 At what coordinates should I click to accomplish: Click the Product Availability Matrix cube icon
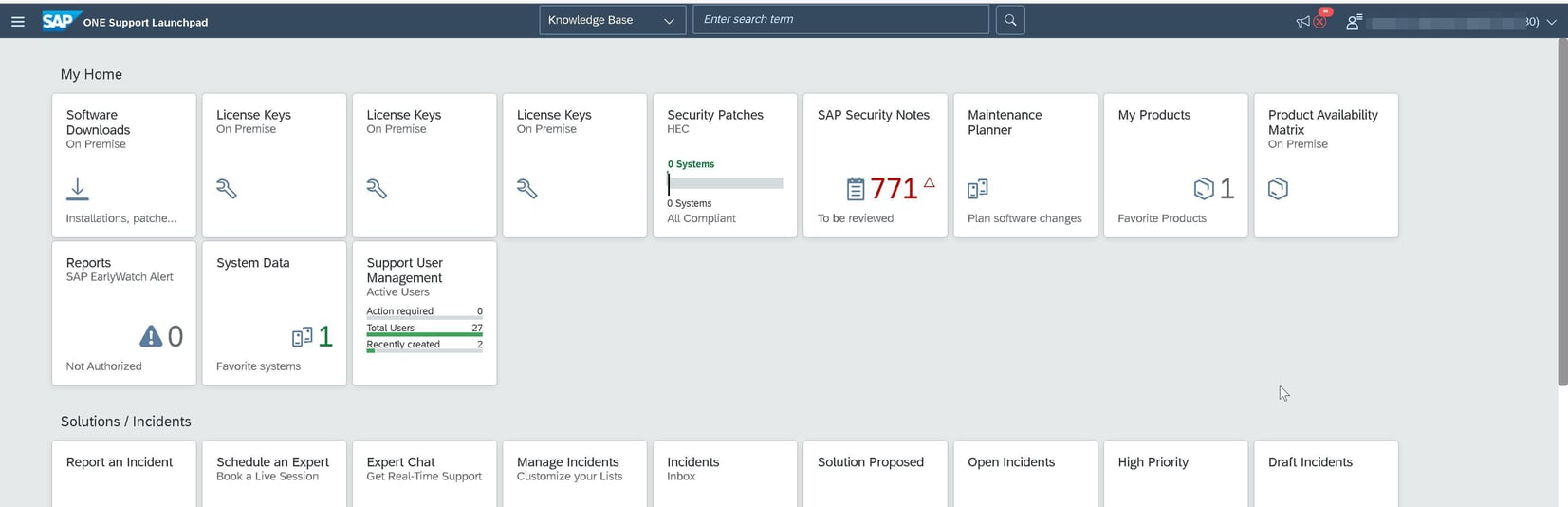pos(1279,189)
